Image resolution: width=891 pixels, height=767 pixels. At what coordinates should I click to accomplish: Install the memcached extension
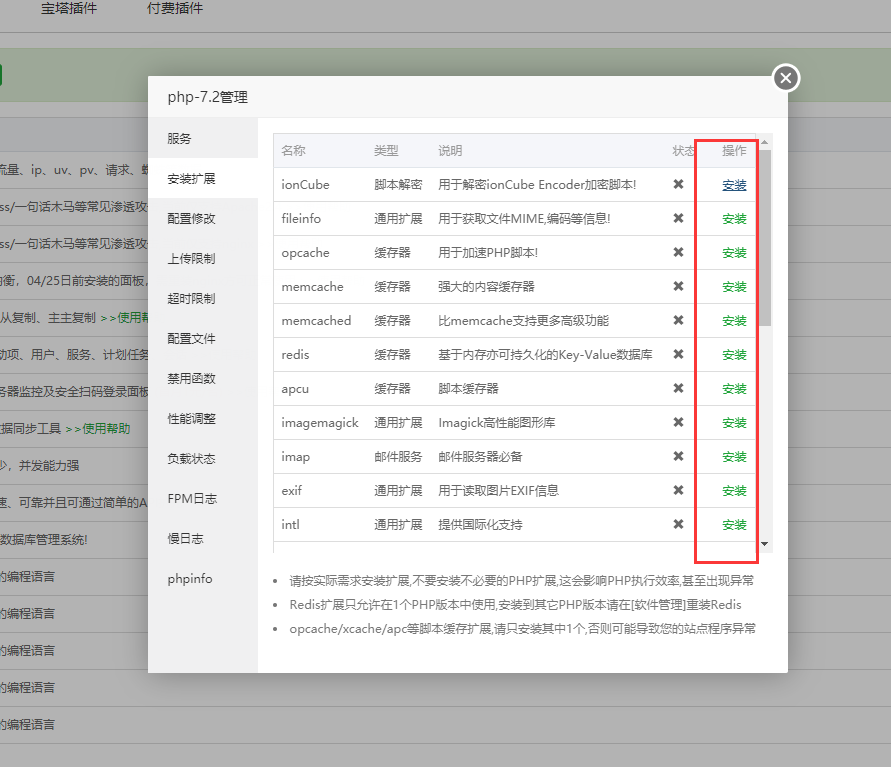734,321
